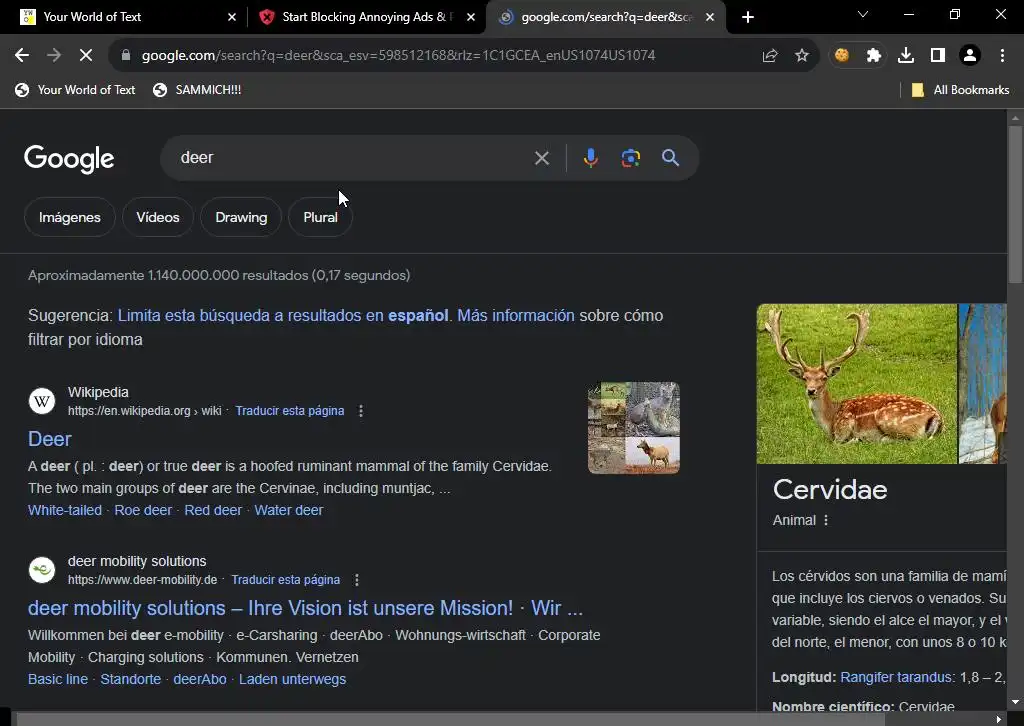Open All Bookmarks folder
1024x726 pixels.
(x=961, y=90)
